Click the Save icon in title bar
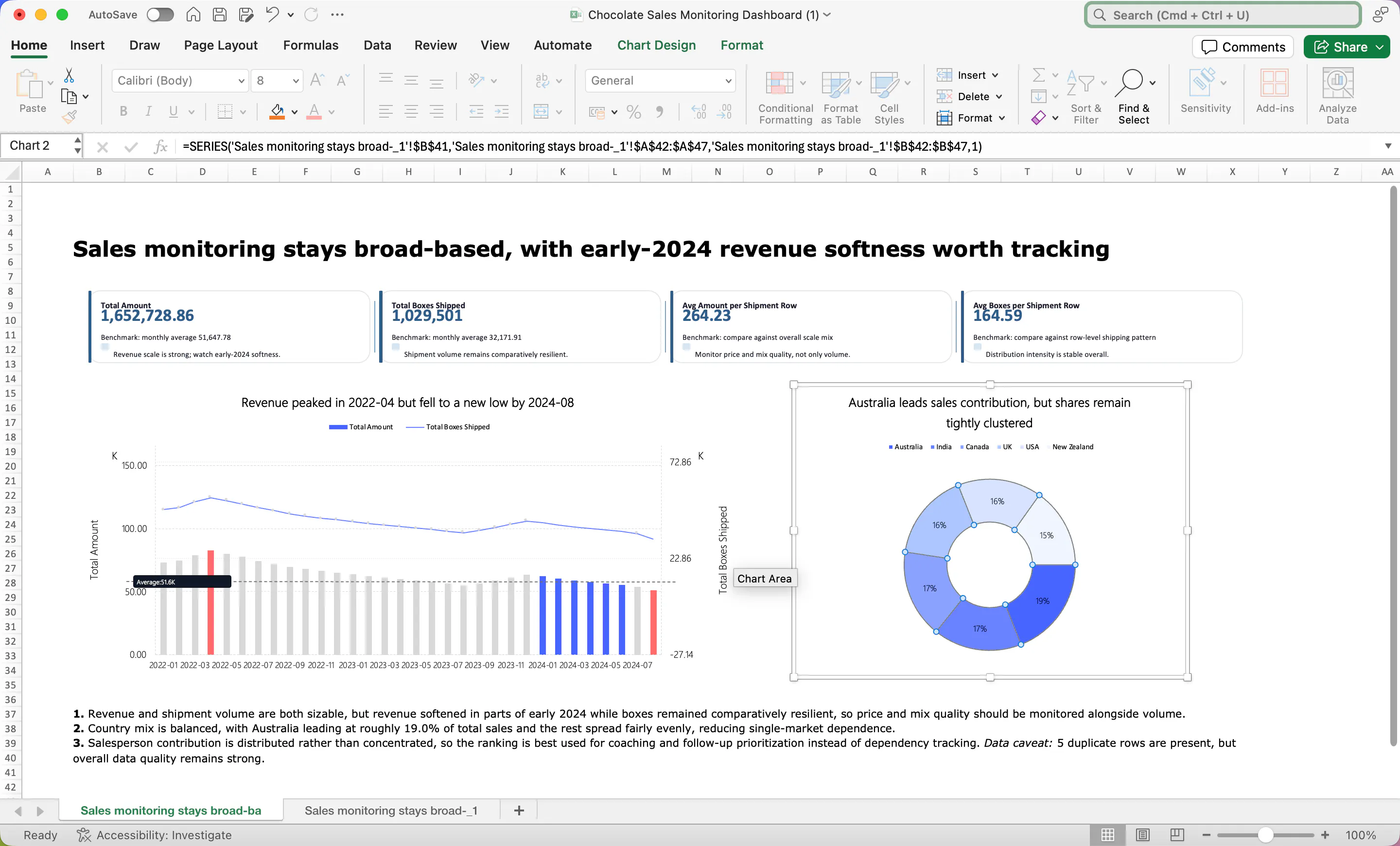Image resolution: width=1400 pixels, height=846 pixels. (220, 15)
